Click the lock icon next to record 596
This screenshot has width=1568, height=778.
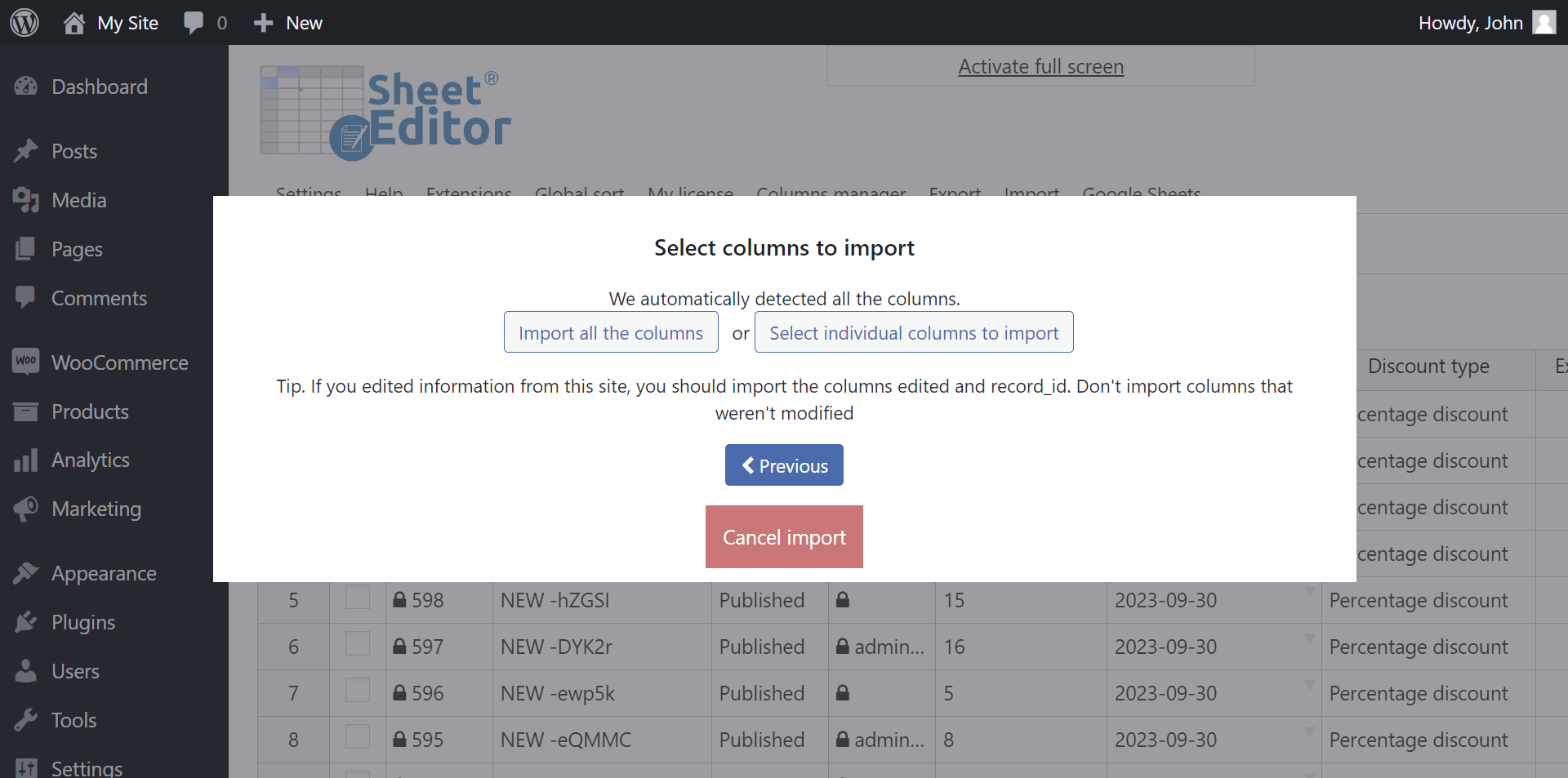pyautogui.click(x=399, y=692)
